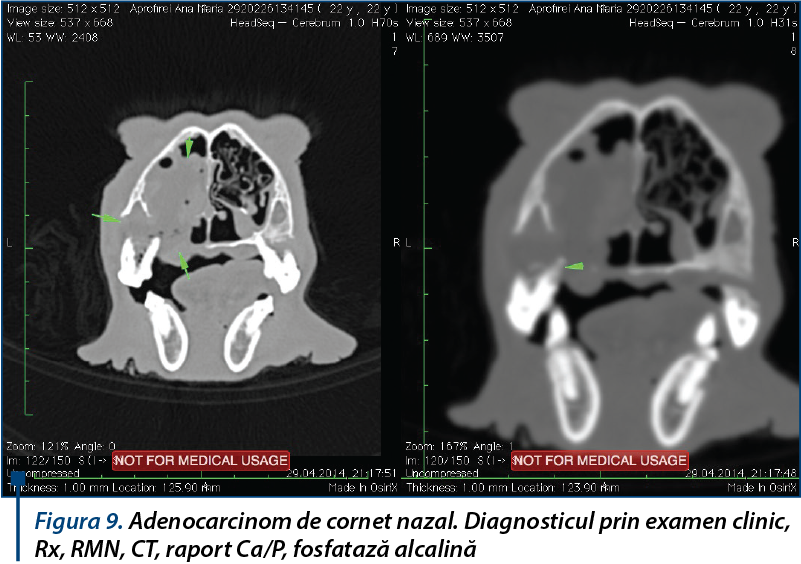Click the left NOT FOR MEDICAL USAGE badge

201,460
